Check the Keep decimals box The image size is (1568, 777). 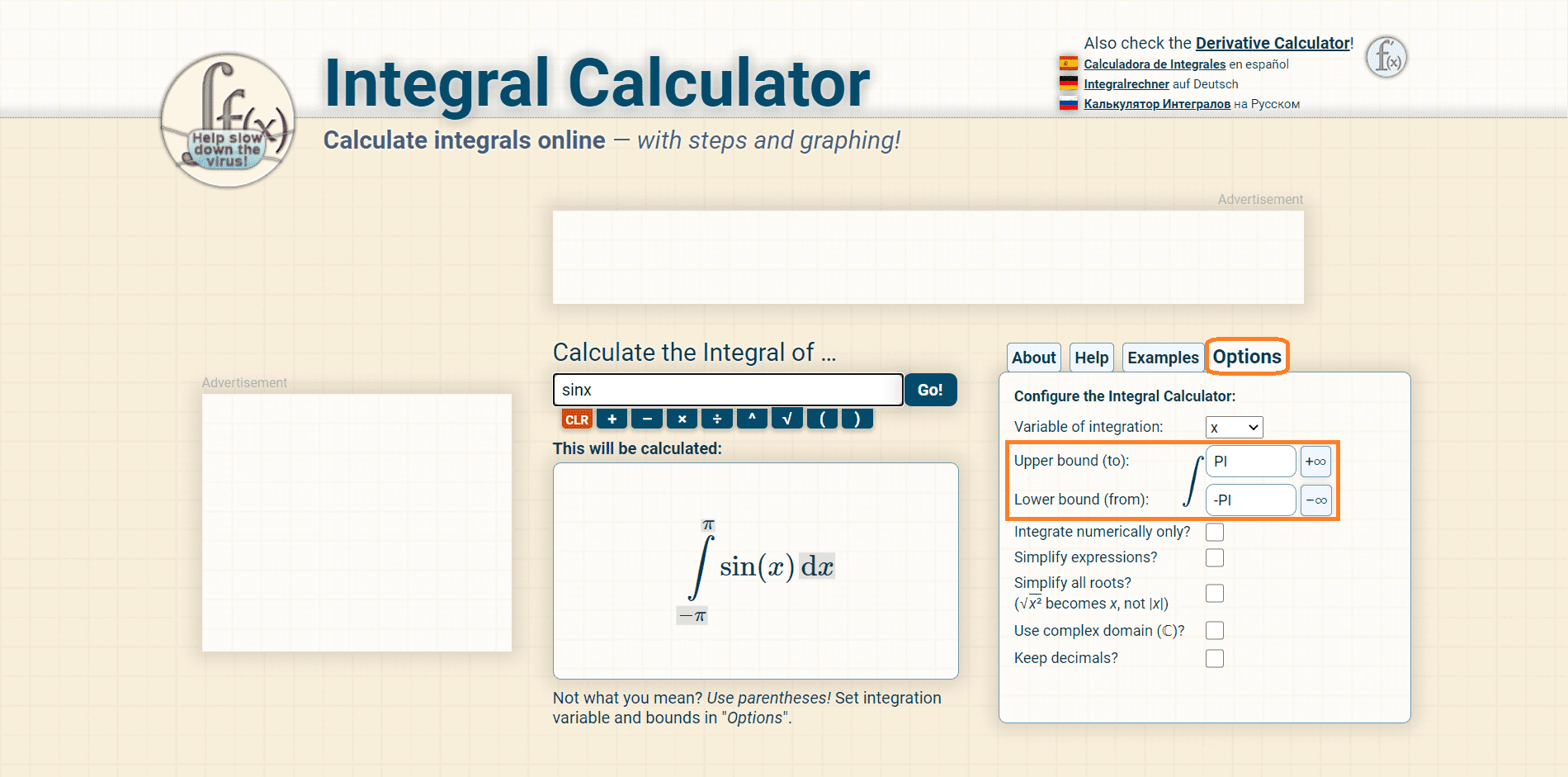click(x=1215, y=658)
